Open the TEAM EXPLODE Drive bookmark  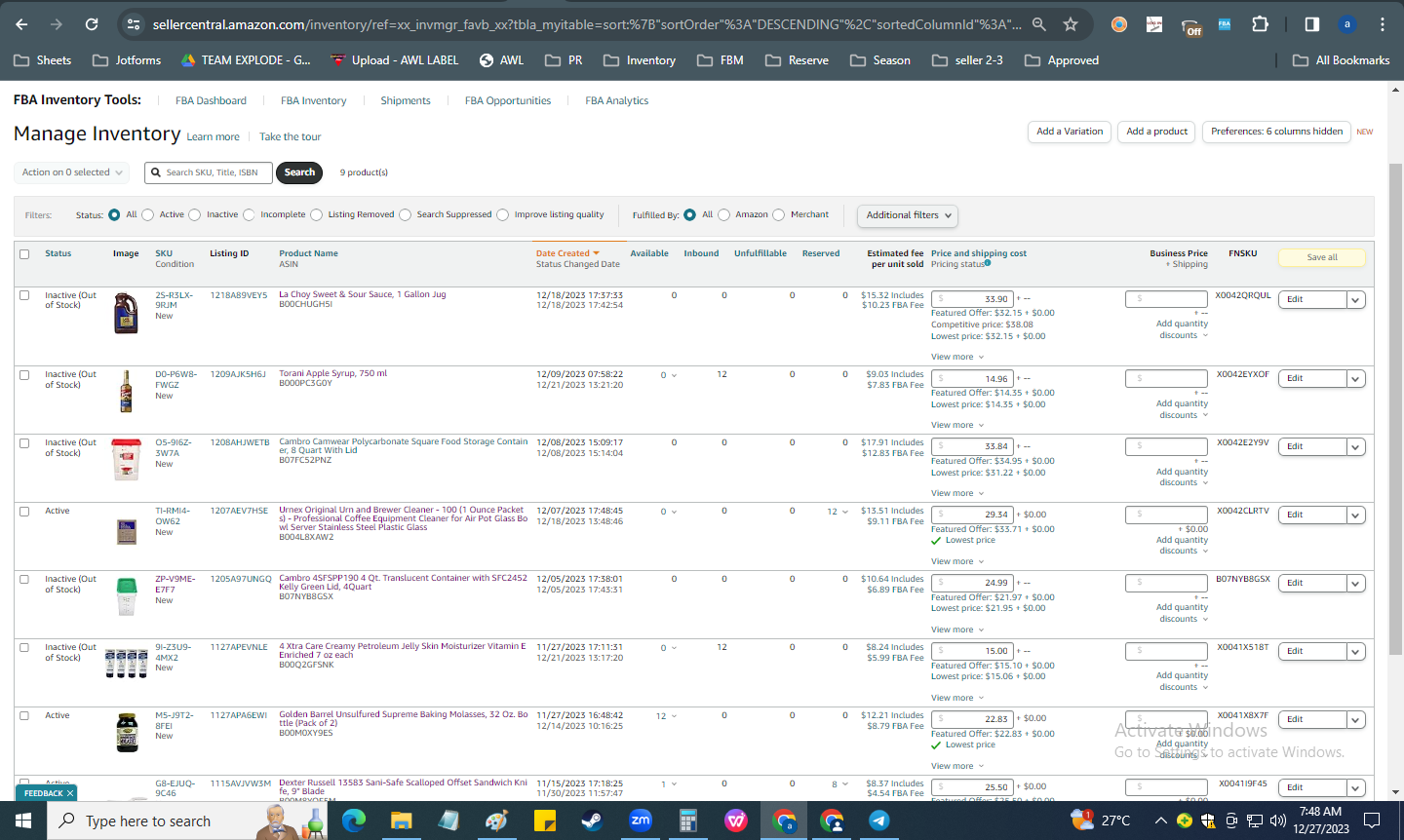click(246, 60)
